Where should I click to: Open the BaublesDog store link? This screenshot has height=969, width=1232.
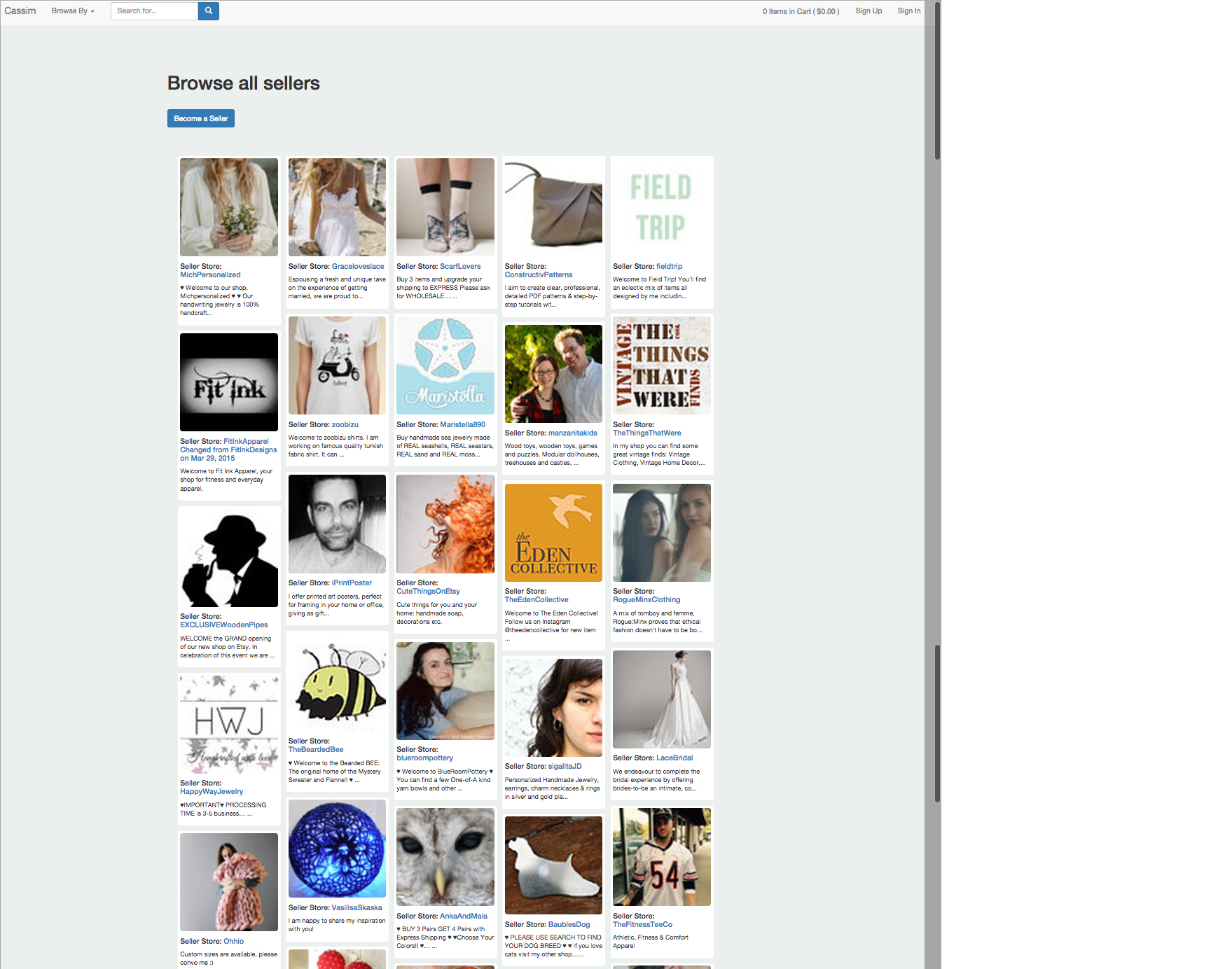(x=569, y=925)
